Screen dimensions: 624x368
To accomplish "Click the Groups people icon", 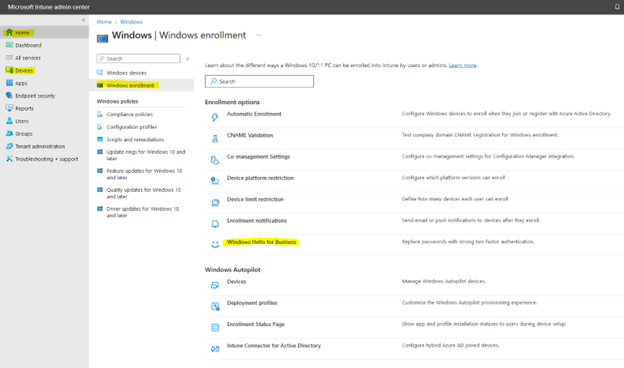I will pos(10,133).
